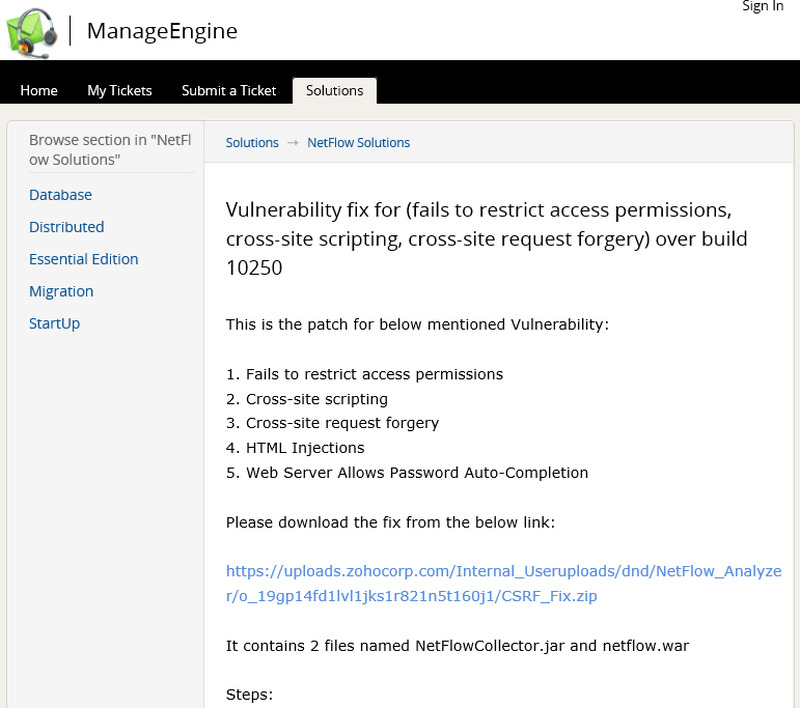Open the Database section in sidebar
The image size is (800, 708).
(60, 195)
